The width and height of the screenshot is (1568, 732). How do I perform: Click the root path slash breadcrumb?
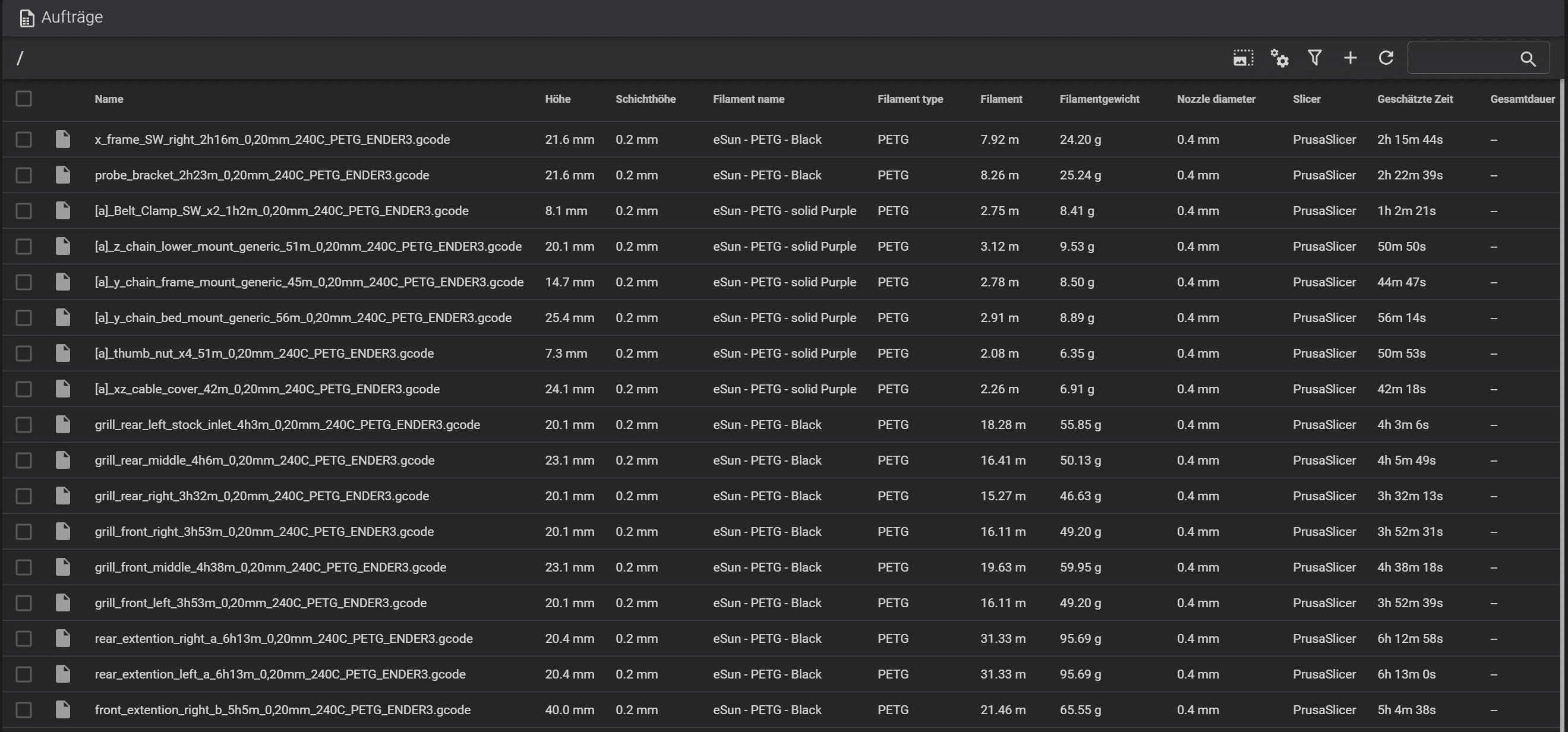(20, 58)
